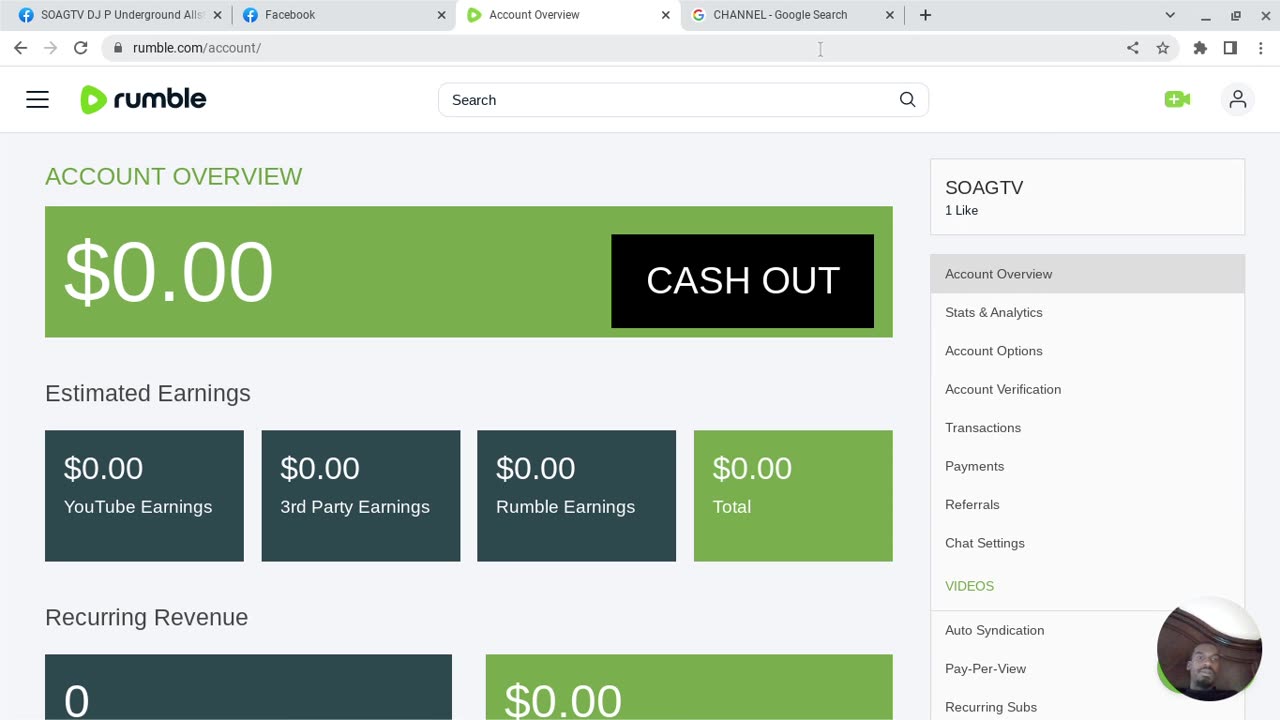Close the SOAGTV DJ P Underground tab
The height and width of the screenshot is (720, 1280).
point(217,15)
